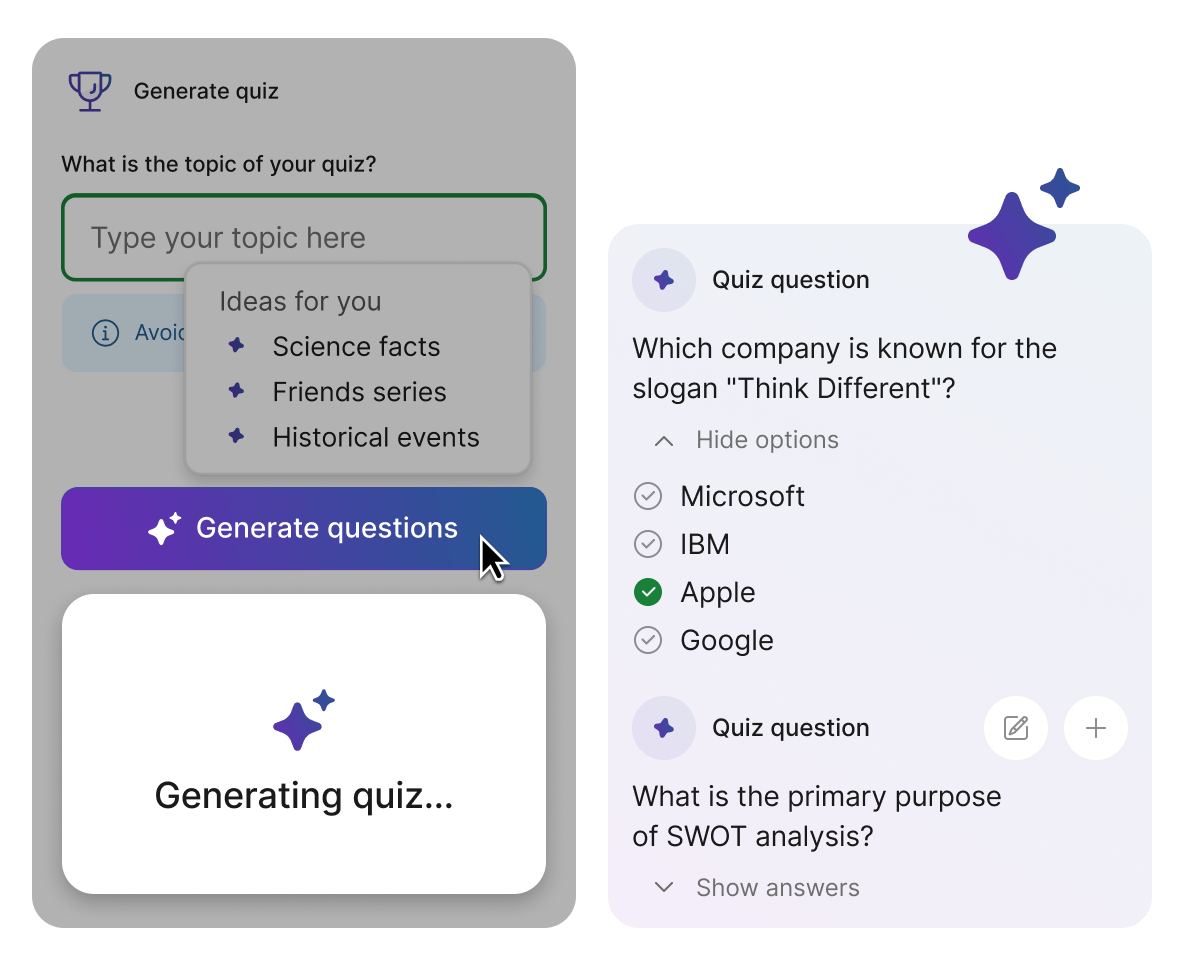Click the trophy icon beside Generate quiz
The height and width of the screenshot is (960, 1184).
90,91
